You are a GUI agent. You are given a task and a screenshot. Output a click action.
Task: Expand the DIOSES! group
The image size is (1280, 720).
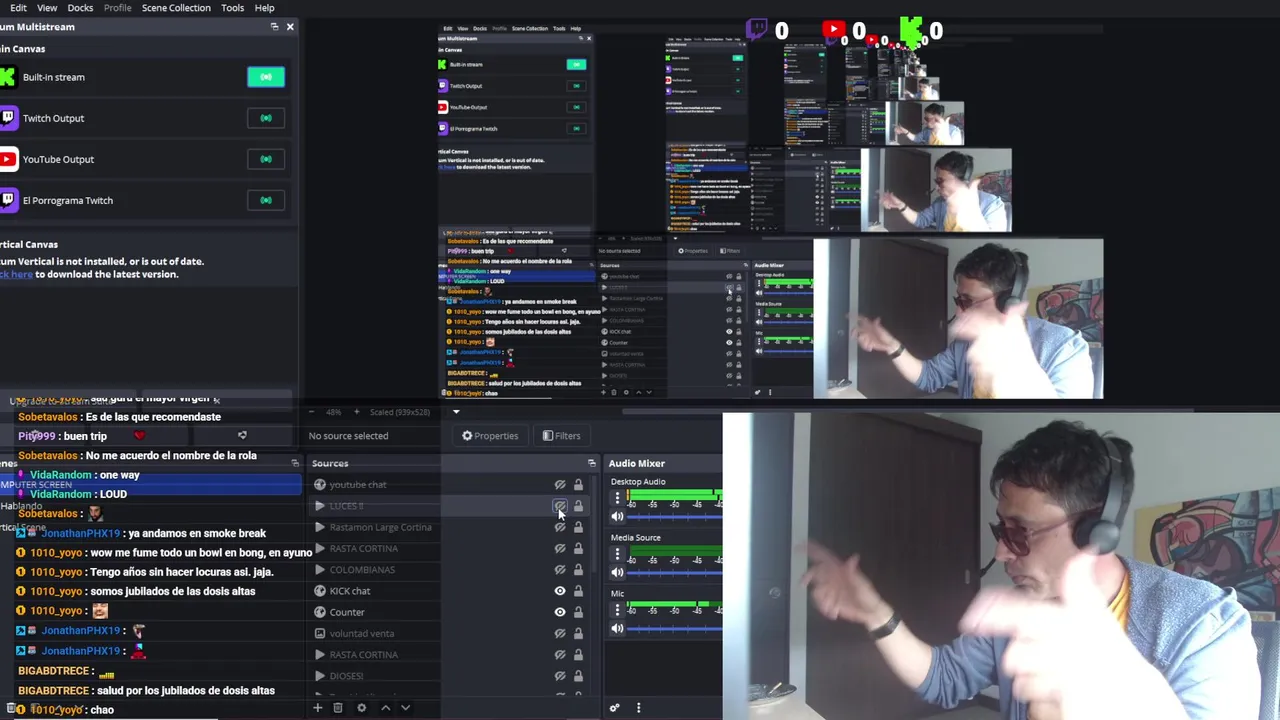[320, 676]
